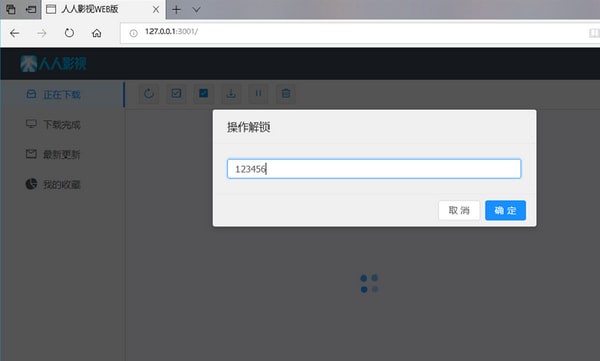The height and width of the screenshot is (361, 600).
Task: Close the 人人影视WEB版 tab
Action: coord(156,10)
